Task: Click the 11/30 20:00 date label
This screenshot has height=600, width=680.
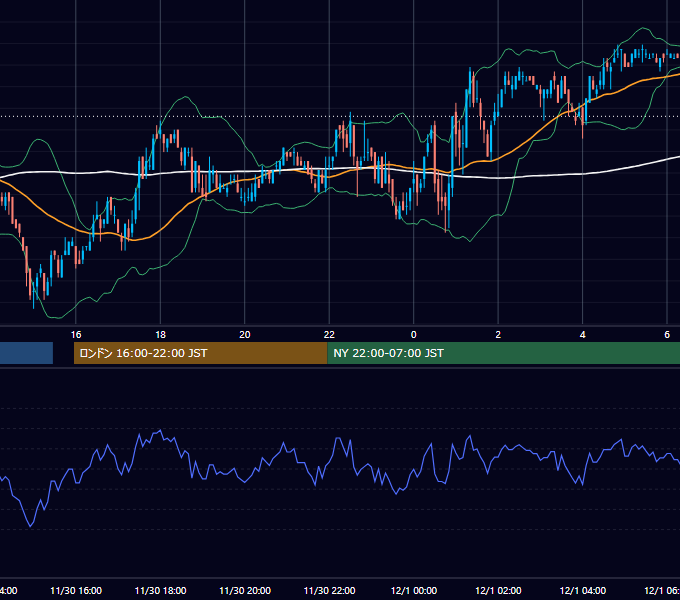Action: point(245,590)
